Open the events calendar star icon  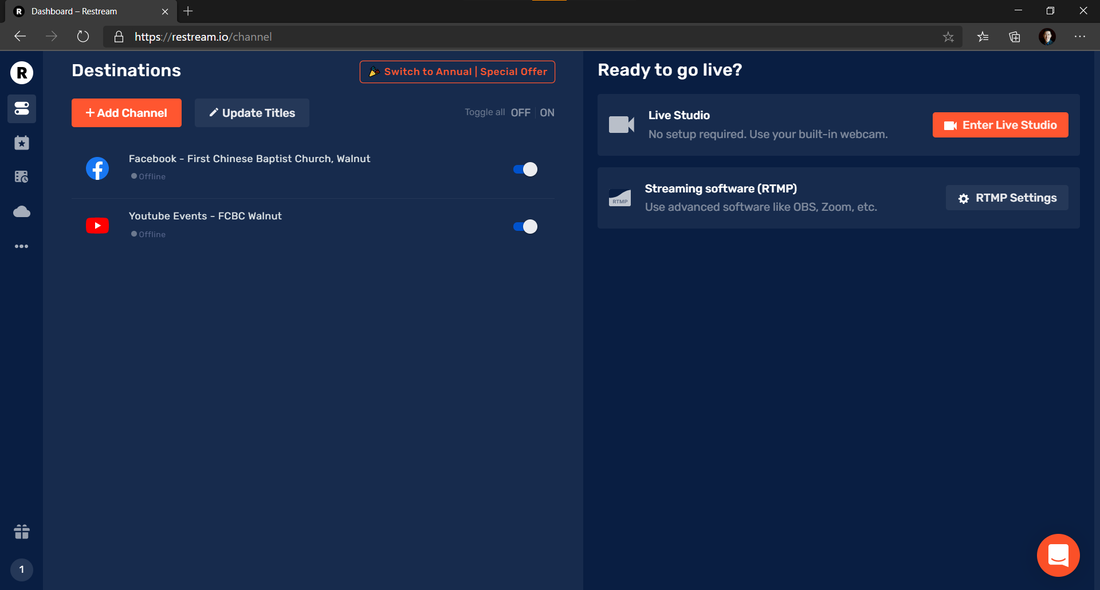[x=21, y=143]
